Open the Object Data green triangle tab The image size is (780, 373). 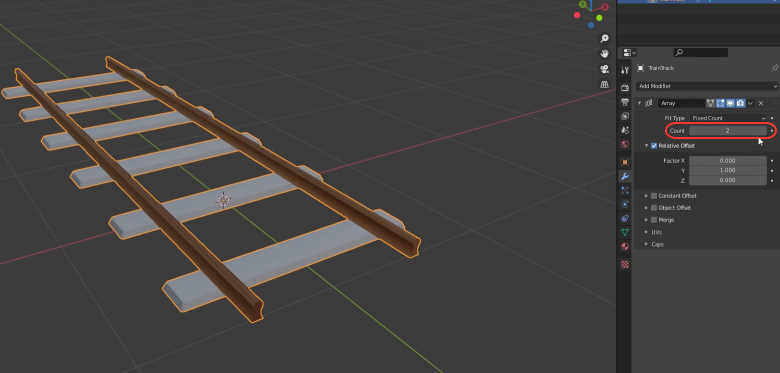tap(625, 232)
